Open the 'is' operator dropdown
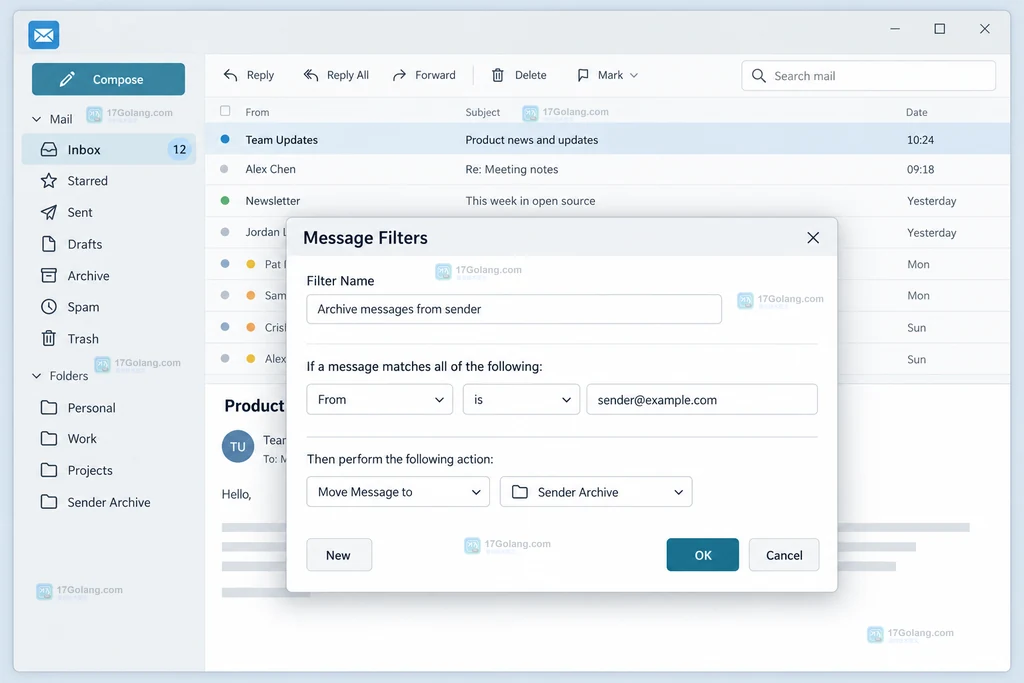 (521, 400)
